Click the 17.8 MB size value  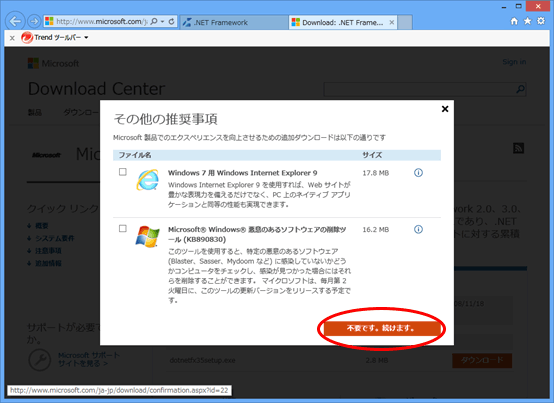pyautogui.click(x=376, y=173)
